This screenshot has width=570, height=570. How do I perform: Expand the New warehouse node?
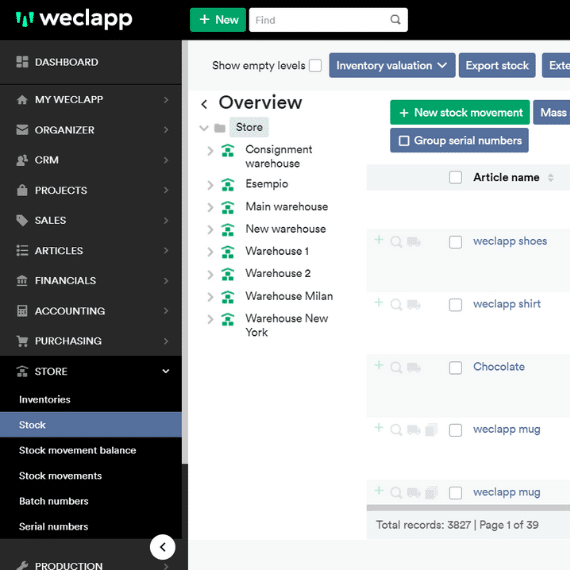tap(210, 230)
